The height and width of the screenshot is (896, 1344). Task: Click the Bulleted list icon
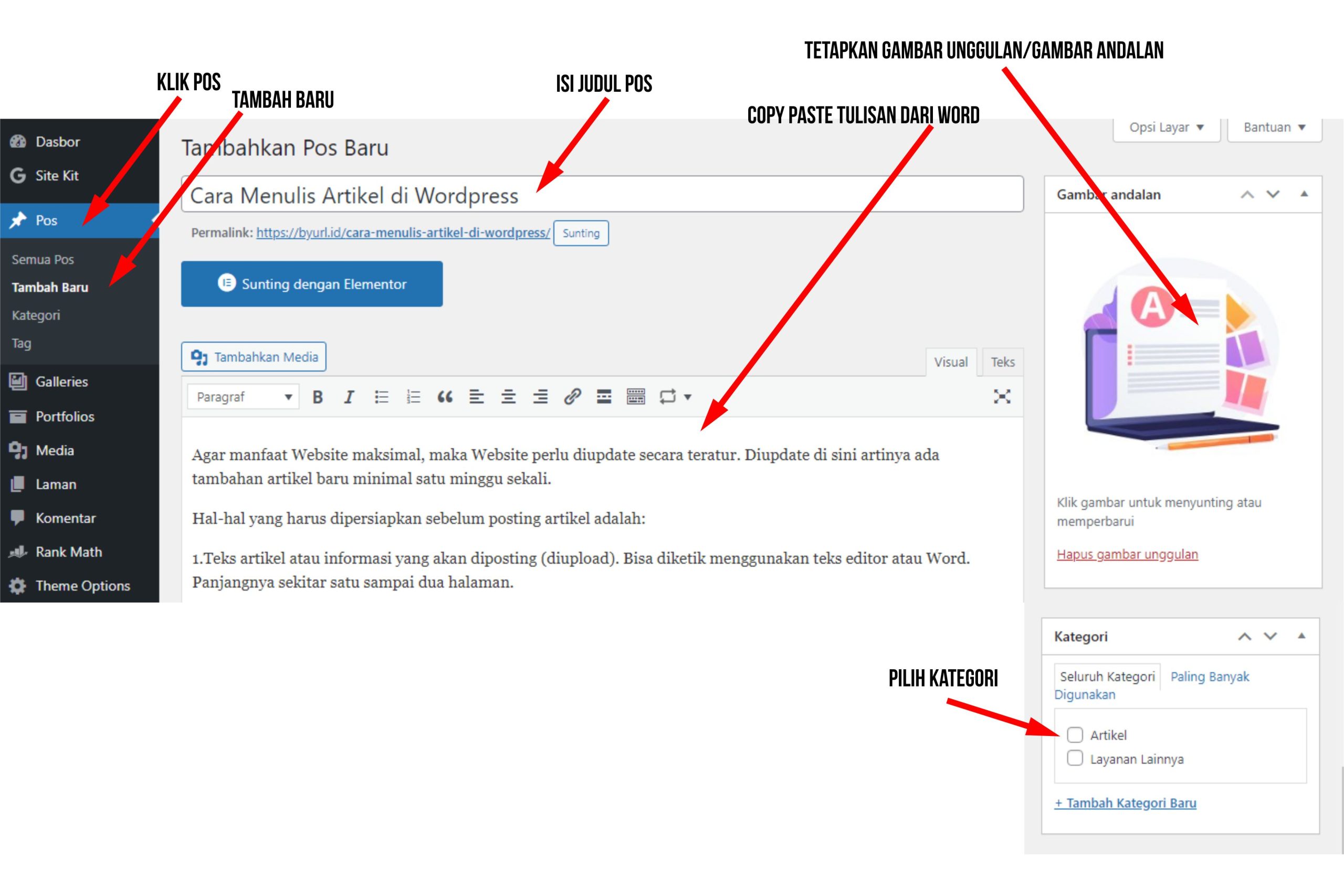coord(380,398)
